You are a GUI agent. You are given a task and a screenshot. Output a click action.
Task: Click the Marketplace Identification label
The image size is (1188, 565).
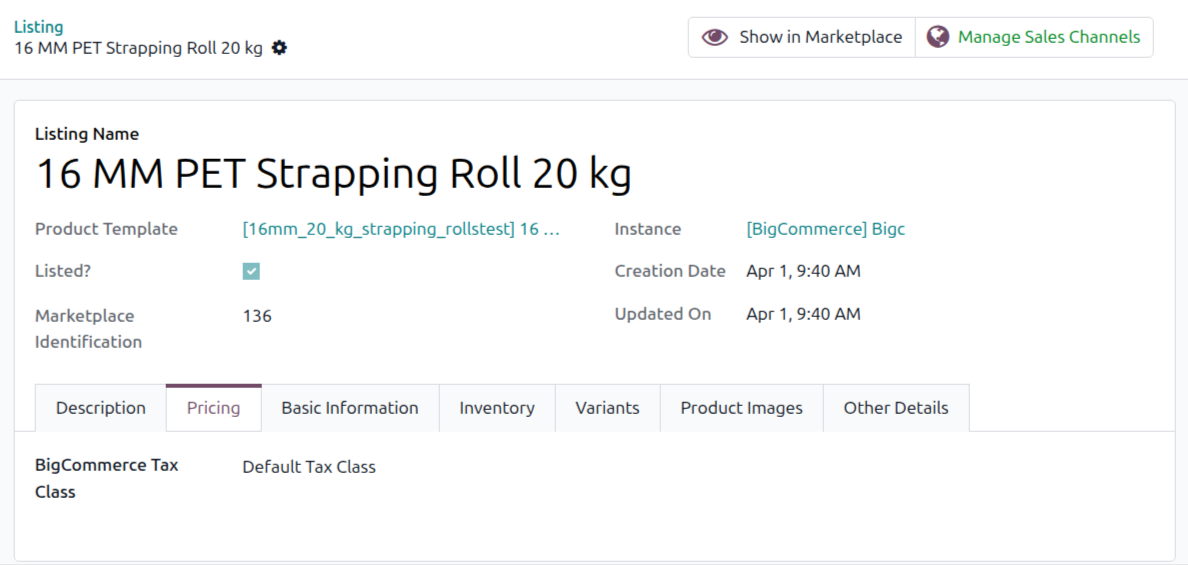(89, 329)
